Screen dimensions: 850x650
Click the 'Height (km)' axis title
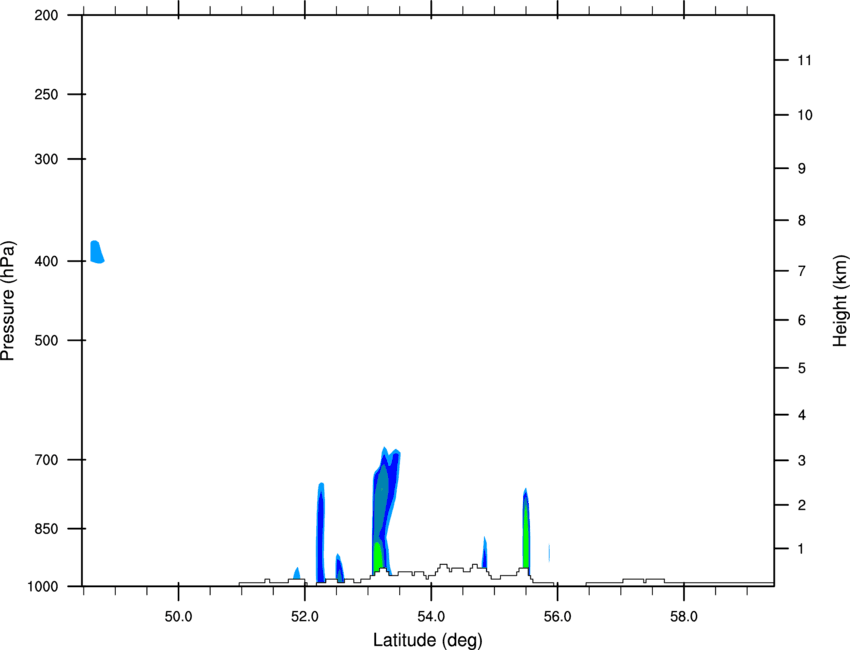[x=840, y=300]
